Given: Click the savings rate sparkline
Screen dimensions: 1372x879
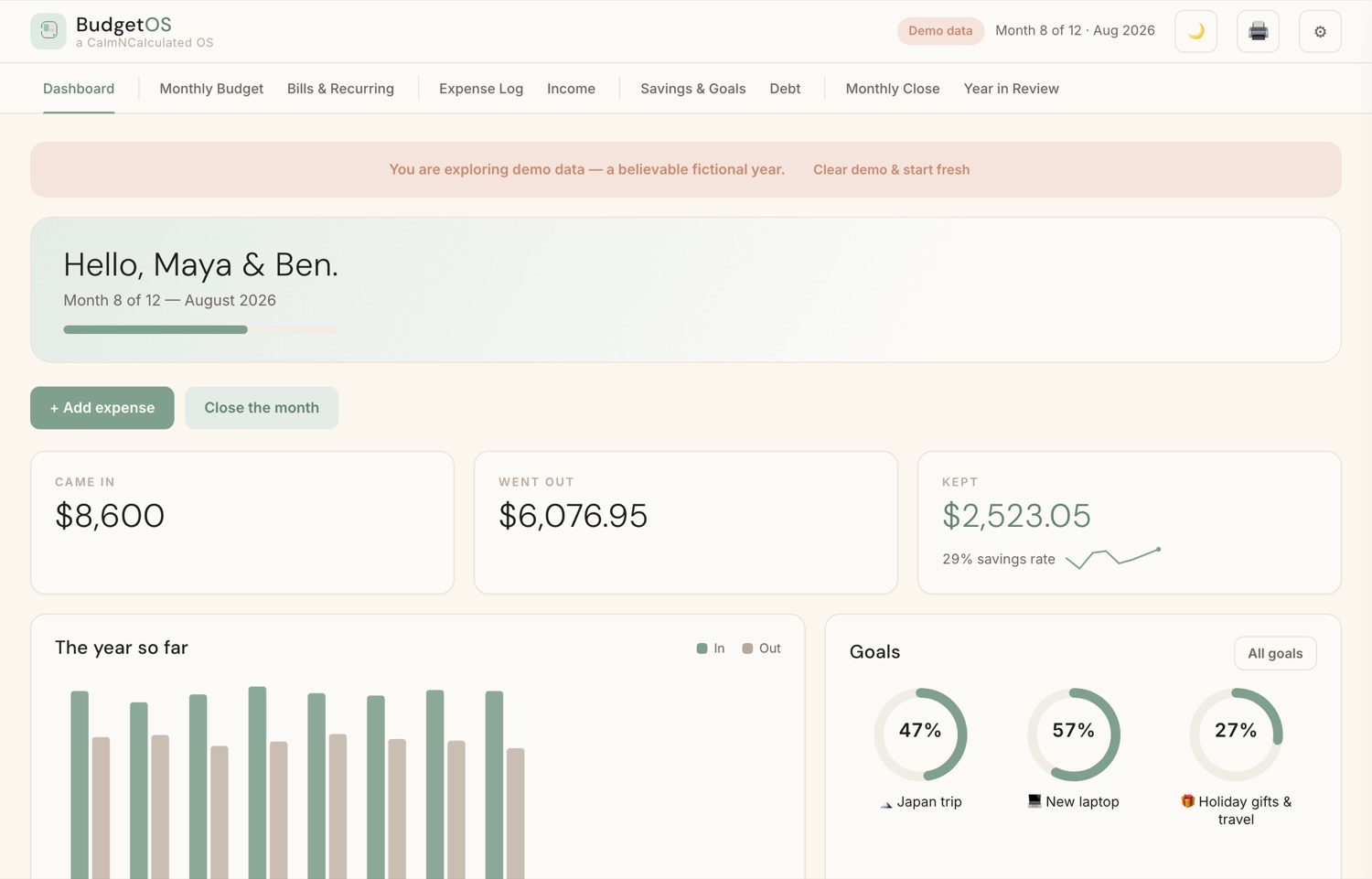Looking at the screenshot, I should 1113,558.
